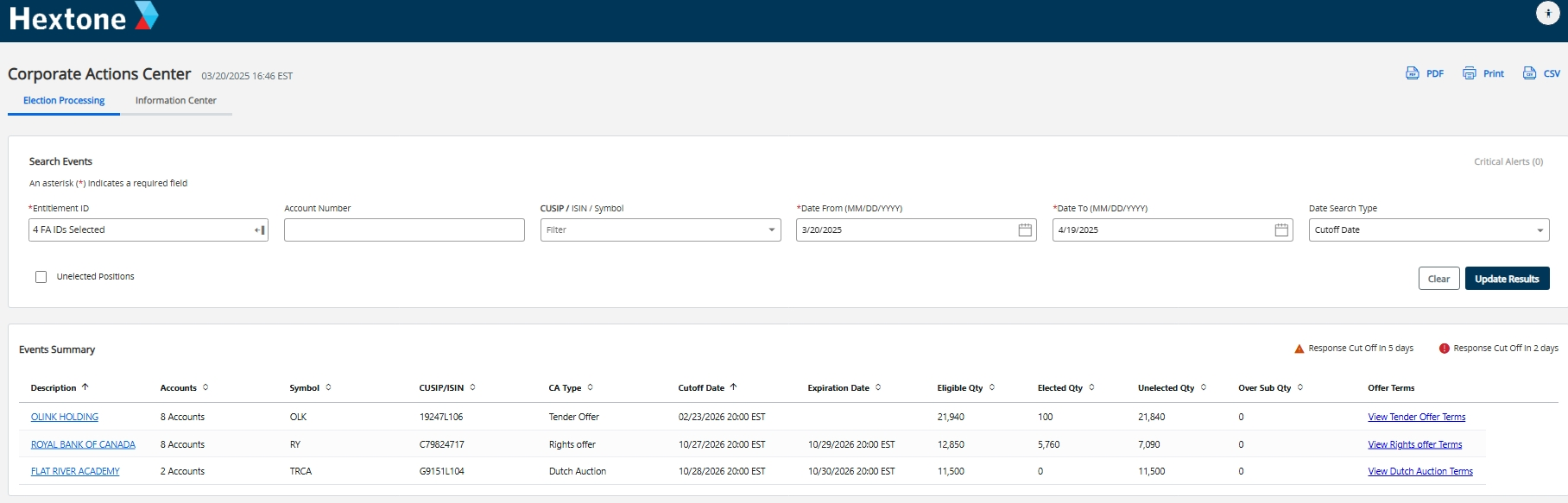Click the 2-day cutoff red alert icon
The image size is (1568, 503).
(1444, 349)
